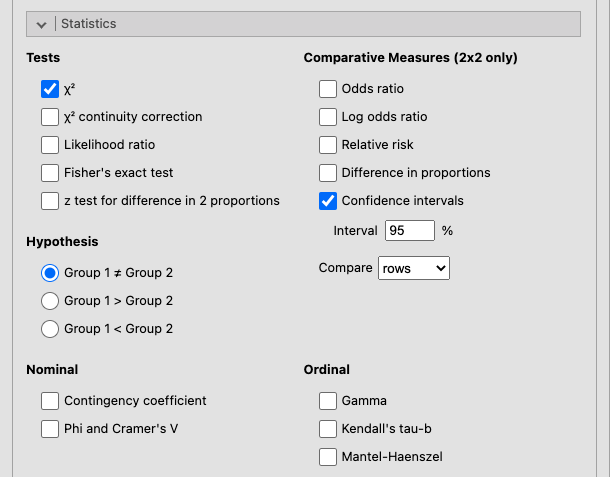Turn on Log odds ratio

(328, 117)
